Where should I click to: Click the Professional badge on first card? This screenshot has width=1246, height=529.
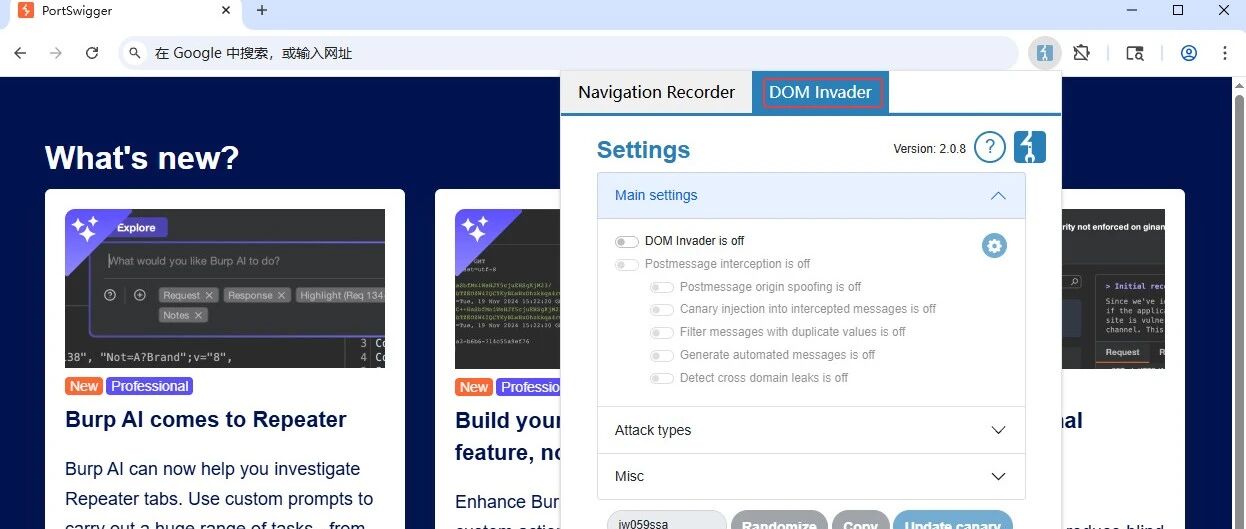(149, 386)
